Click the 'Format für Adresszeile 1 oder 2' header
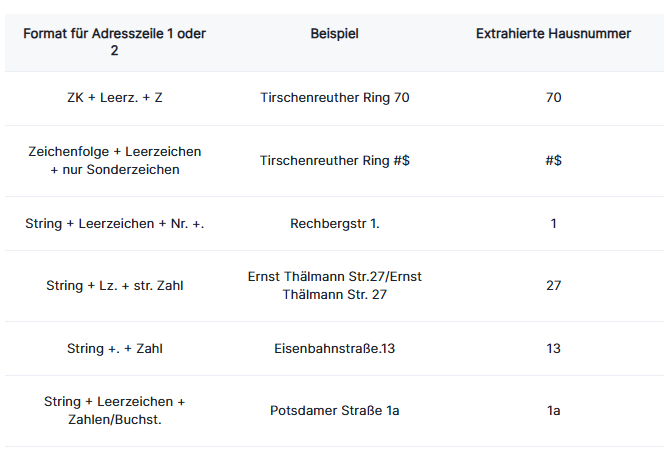The image size is (670, 463). (115, 42)
